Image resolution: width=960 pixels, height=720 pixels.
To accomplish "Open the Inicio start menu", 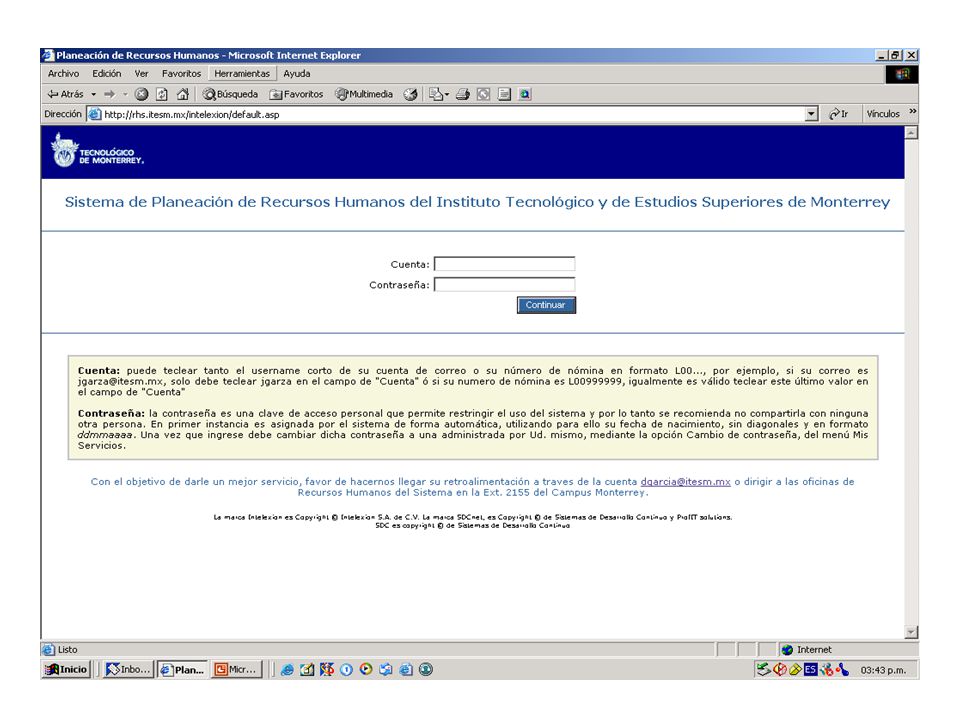I will click(x=67, y=669).
